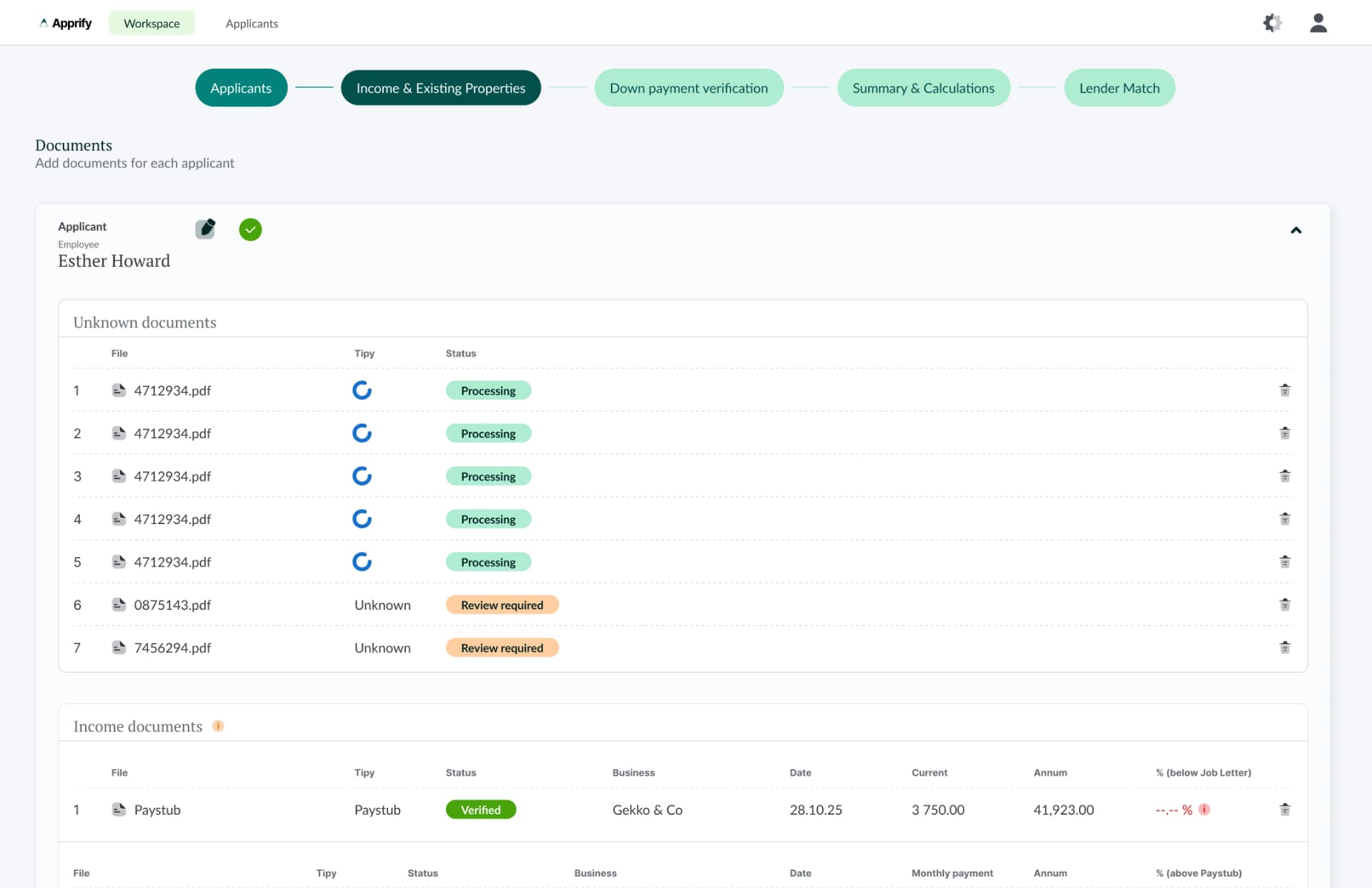This screenshot has height=888, width=1372.
Task: Switch to the Workspace tab
Action: click(x=151, y=23)
